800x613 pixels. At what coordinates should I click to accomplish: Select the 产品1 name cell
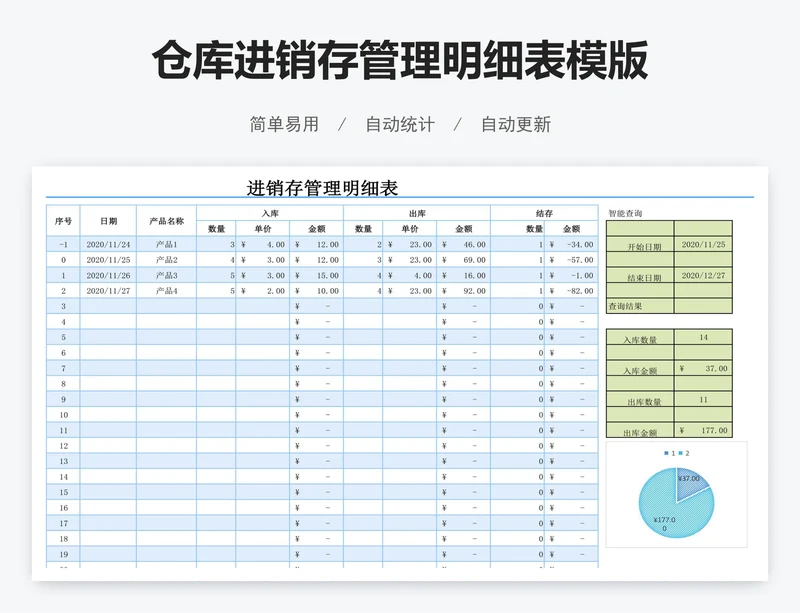click(x=166, y=244)
